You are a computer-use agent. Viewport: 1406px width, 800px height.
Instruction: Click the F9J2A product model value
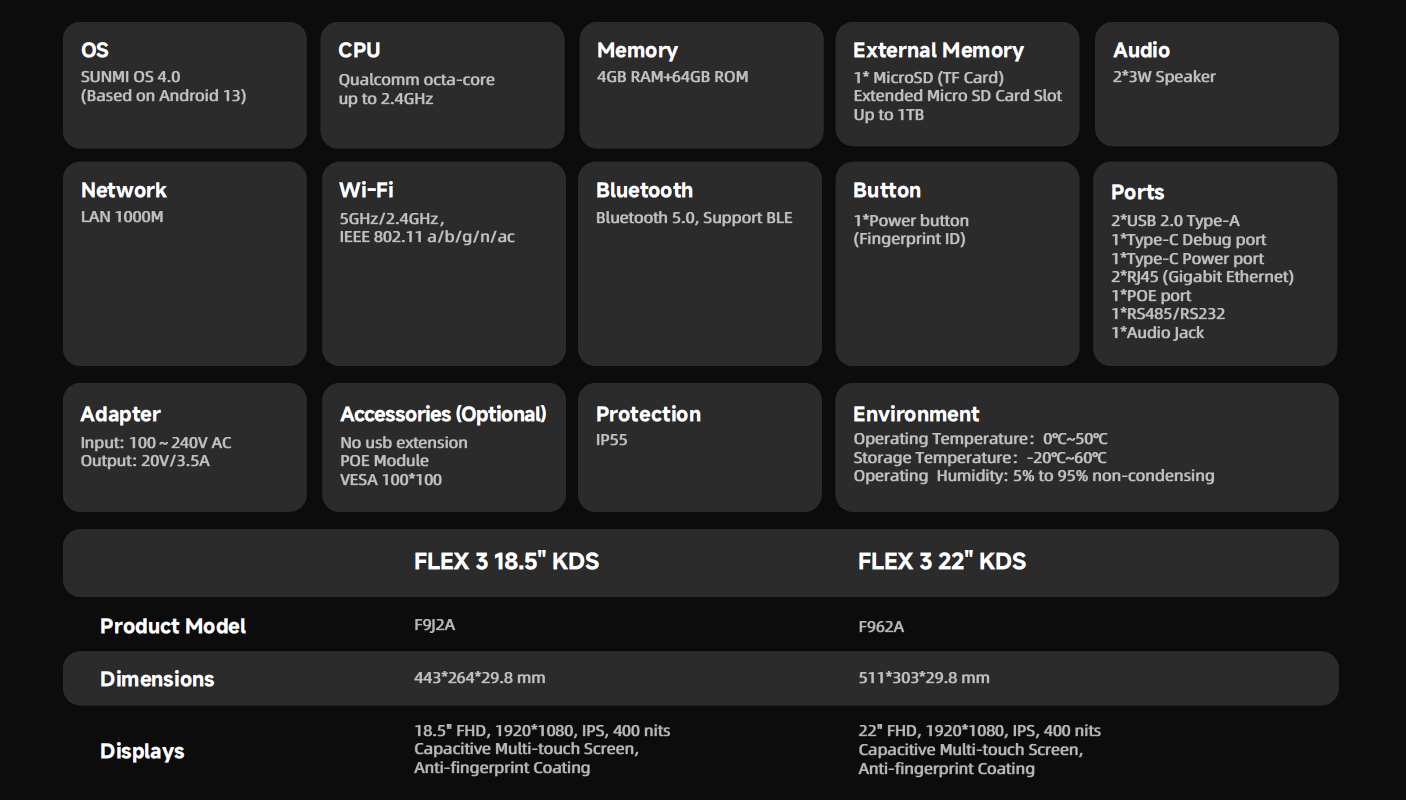[x=434, y=625]
